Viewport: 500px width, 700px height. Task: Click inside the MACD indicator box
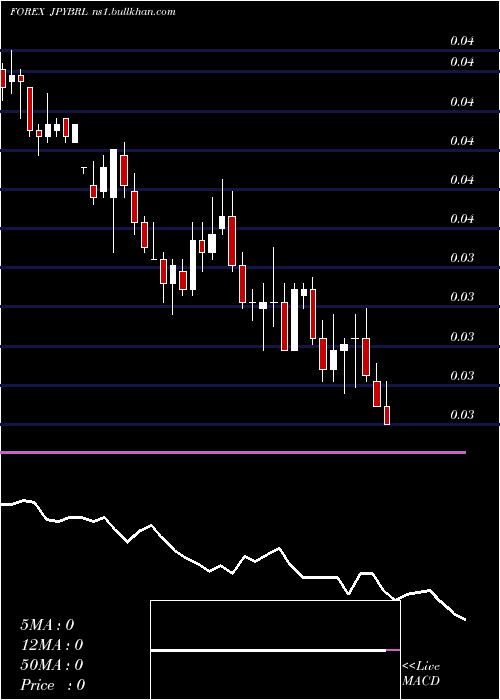click(x=275, y=650)
